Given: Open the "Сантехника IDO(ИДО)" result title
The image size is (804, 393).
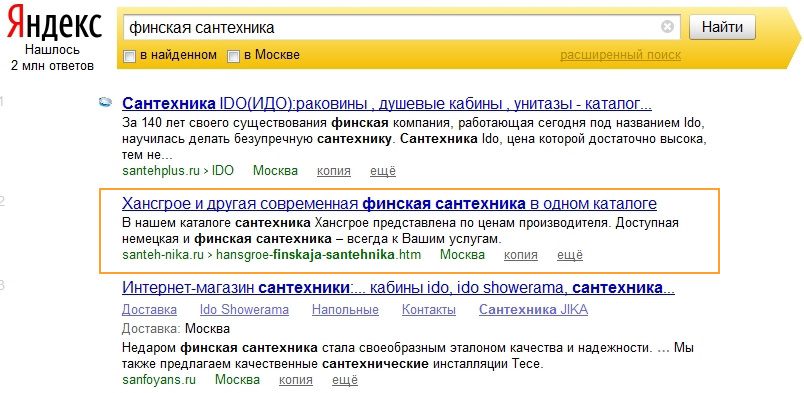Looking at the screenshot, I should 387,104.
